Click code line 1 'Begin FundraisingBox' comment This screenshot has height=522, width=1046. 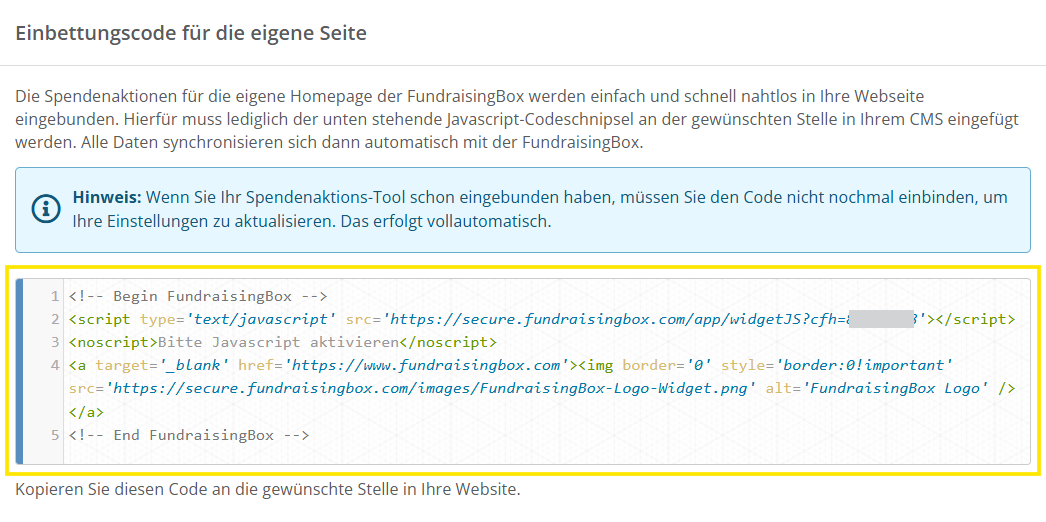click(x=197, y=296)
